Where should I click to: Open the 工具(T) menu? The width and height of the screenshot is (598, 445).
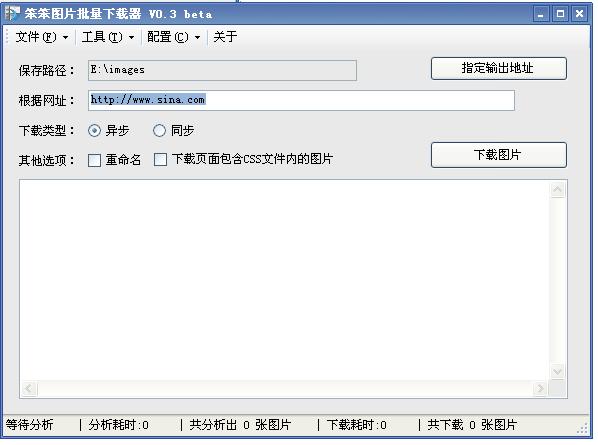pos(108,37)
